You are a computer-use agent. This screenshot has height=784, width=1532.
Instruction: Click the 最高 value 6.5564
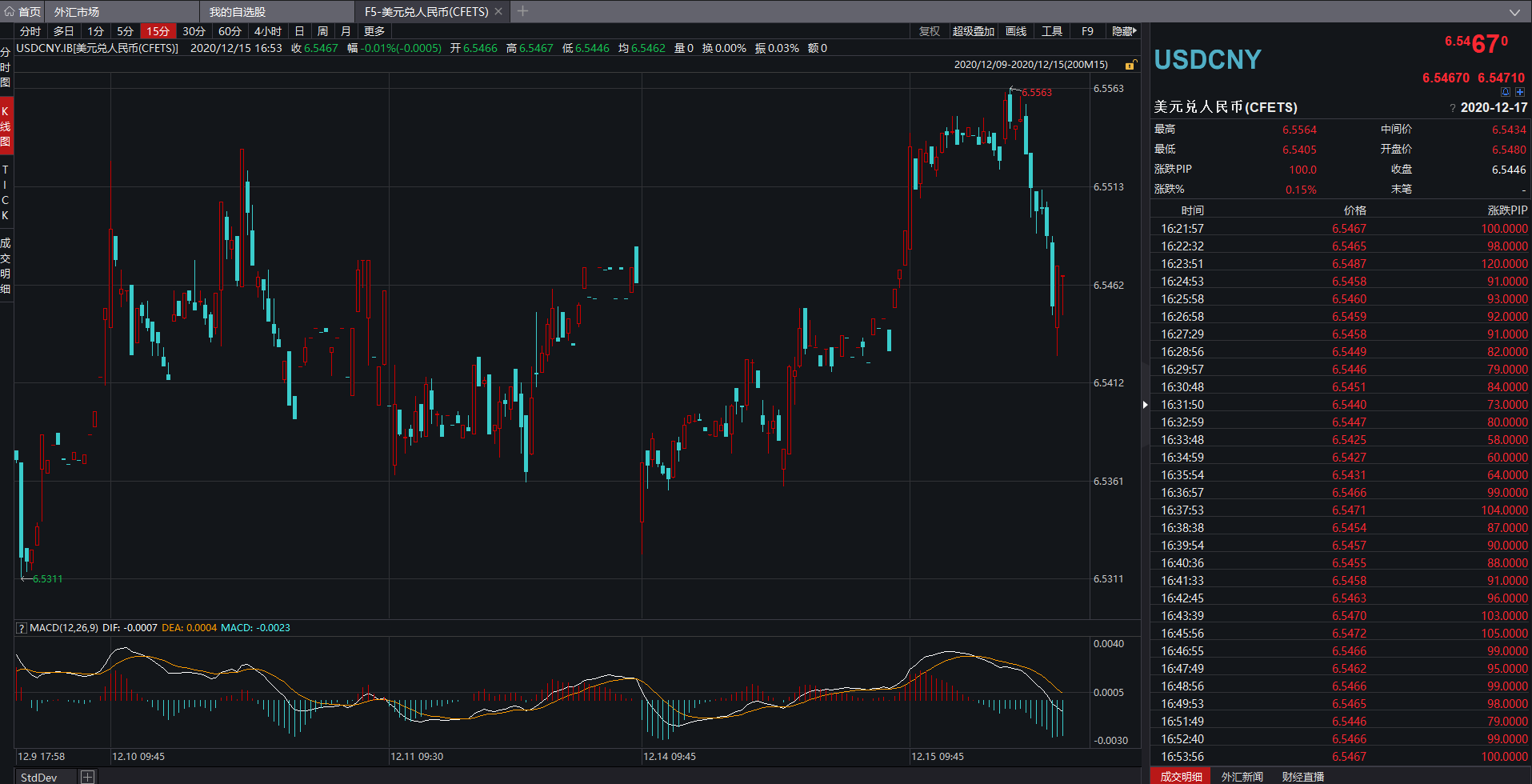pos(1299,130)
